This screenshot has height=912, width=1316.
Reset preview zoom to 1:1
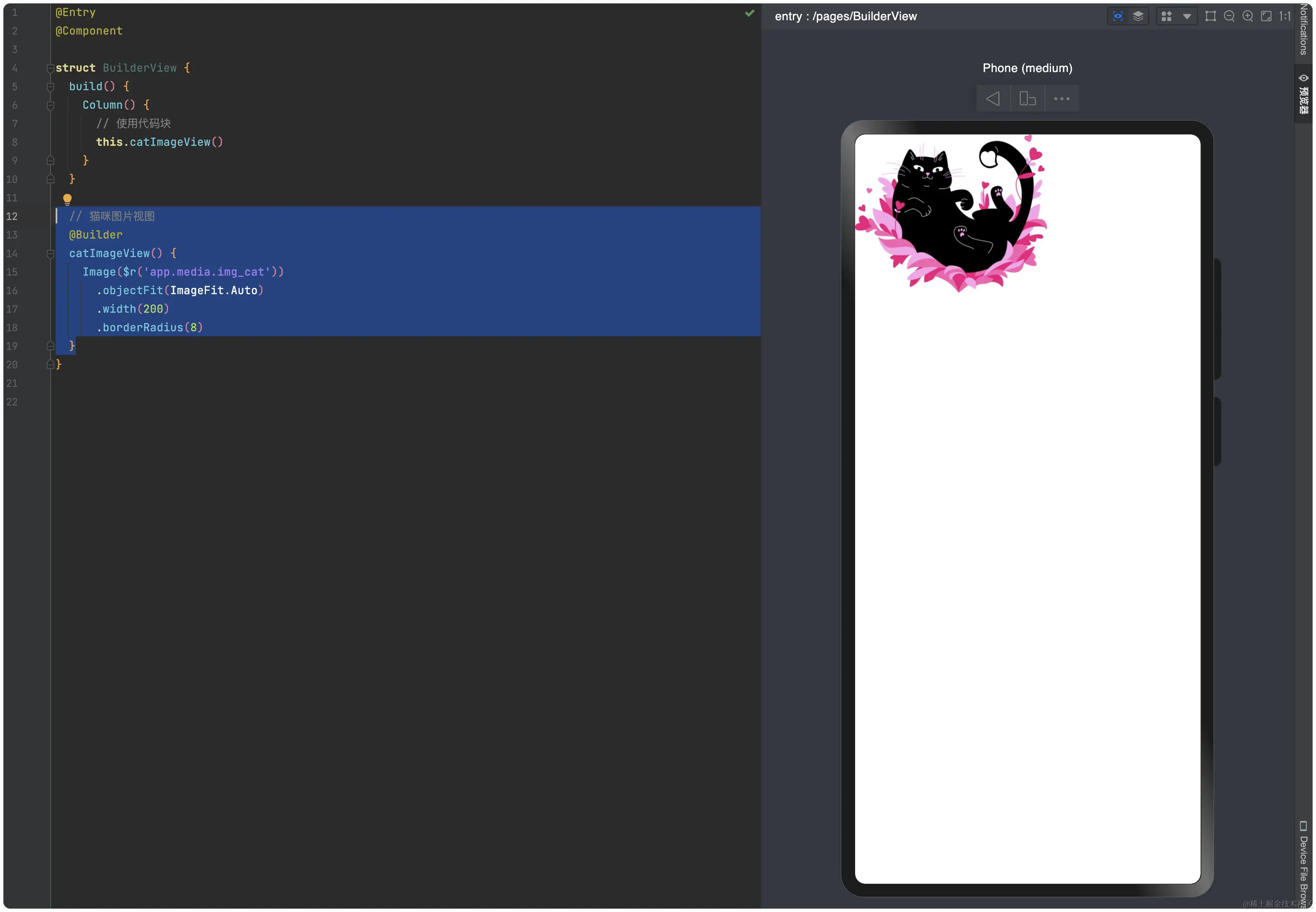(x=1285, y=16)
